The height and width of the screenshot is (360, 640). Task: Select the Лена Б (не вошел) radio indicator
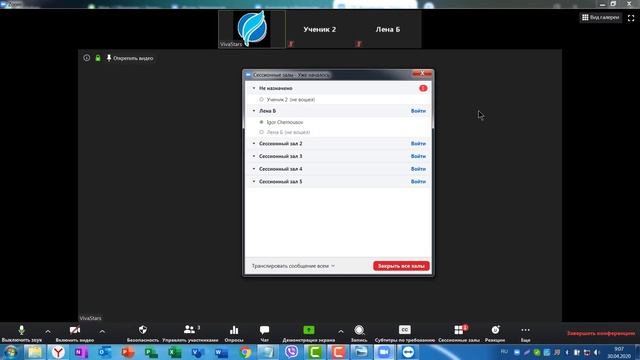[x=262, y=132]
